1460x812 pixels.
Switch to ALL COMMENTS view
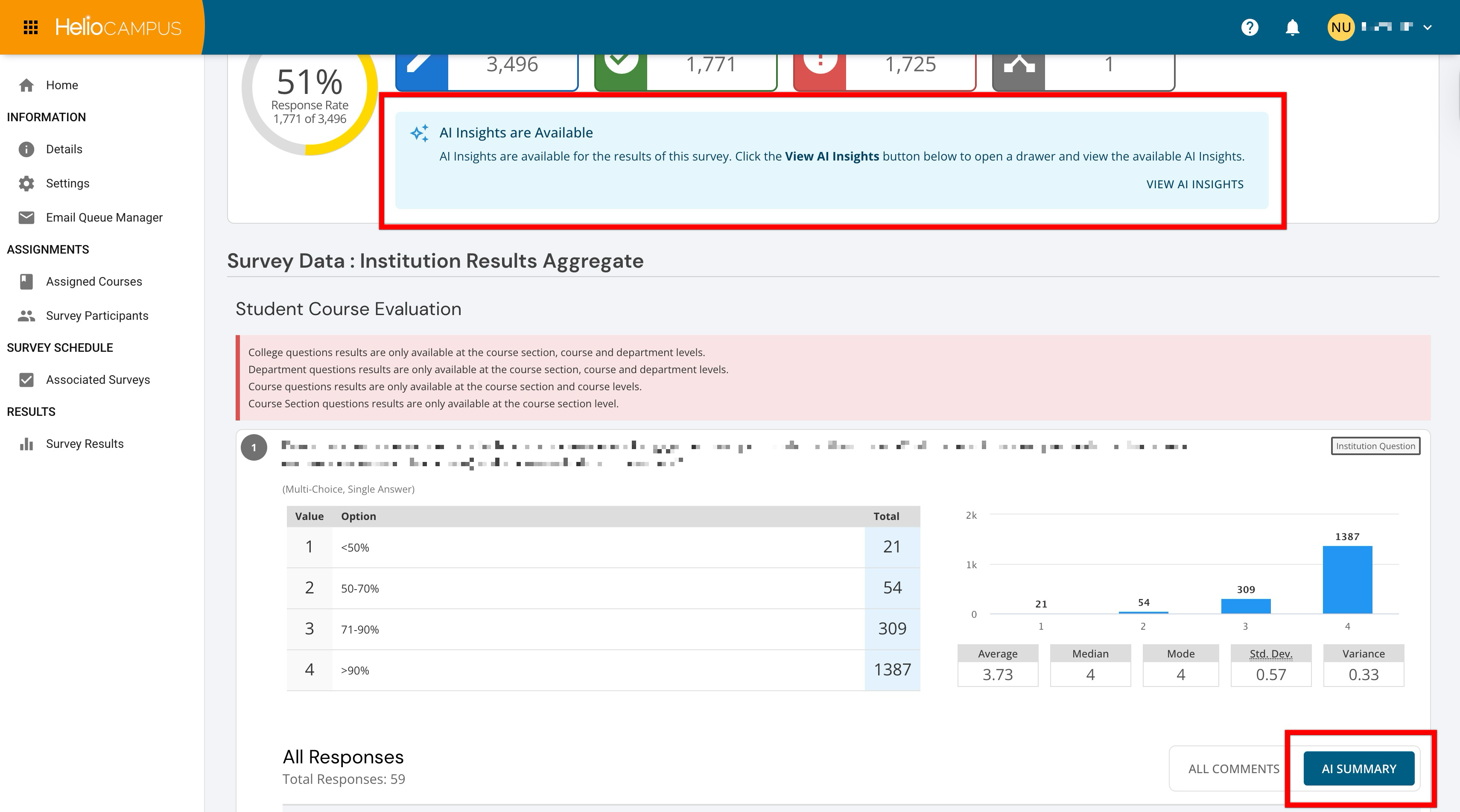pyautogui.click(x=1233, y=768)
